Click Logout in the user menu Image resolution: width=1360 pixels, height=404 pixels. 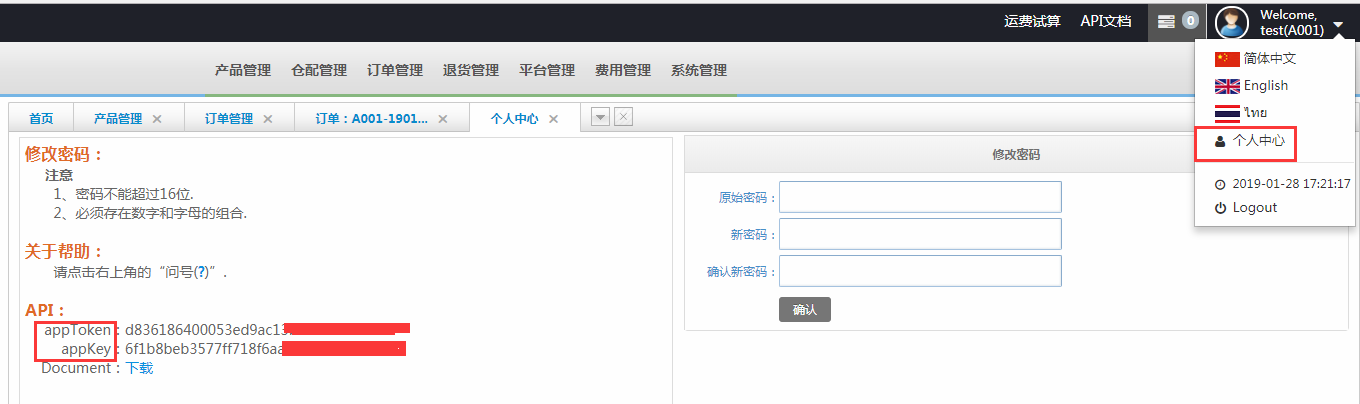(x=1254, y=208)
